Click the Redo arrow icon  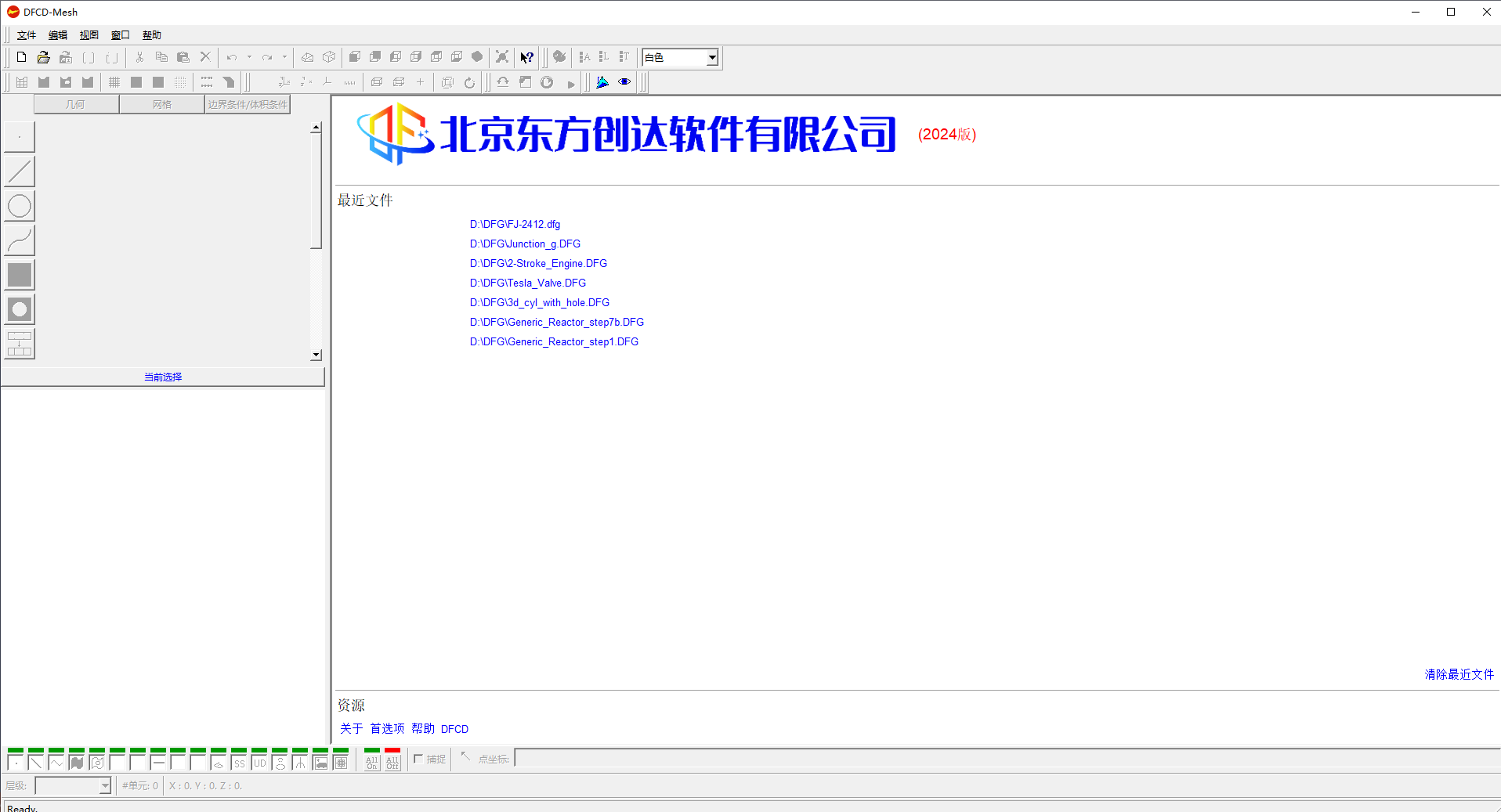(267, 57)
